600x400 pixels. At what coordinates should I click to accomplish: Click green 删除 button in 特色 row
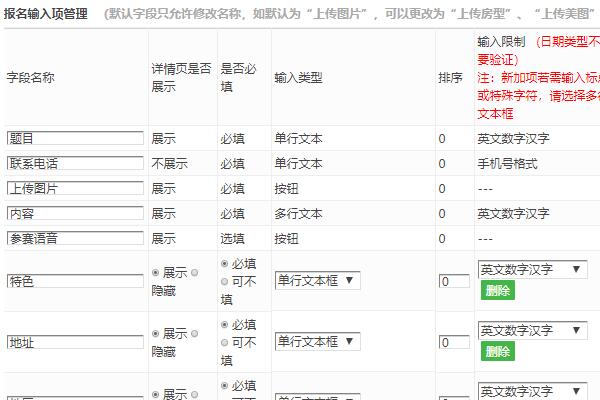pos(498,291)
